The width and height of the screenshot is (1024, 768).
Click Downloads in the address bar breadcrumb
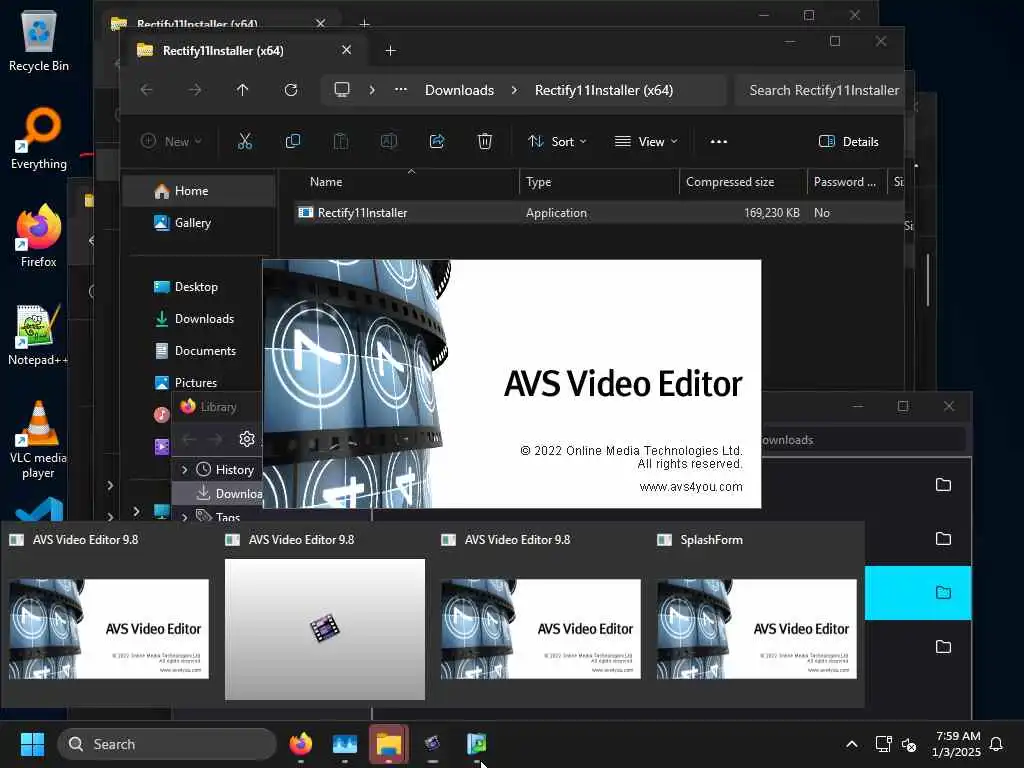[x=459, y=90]
